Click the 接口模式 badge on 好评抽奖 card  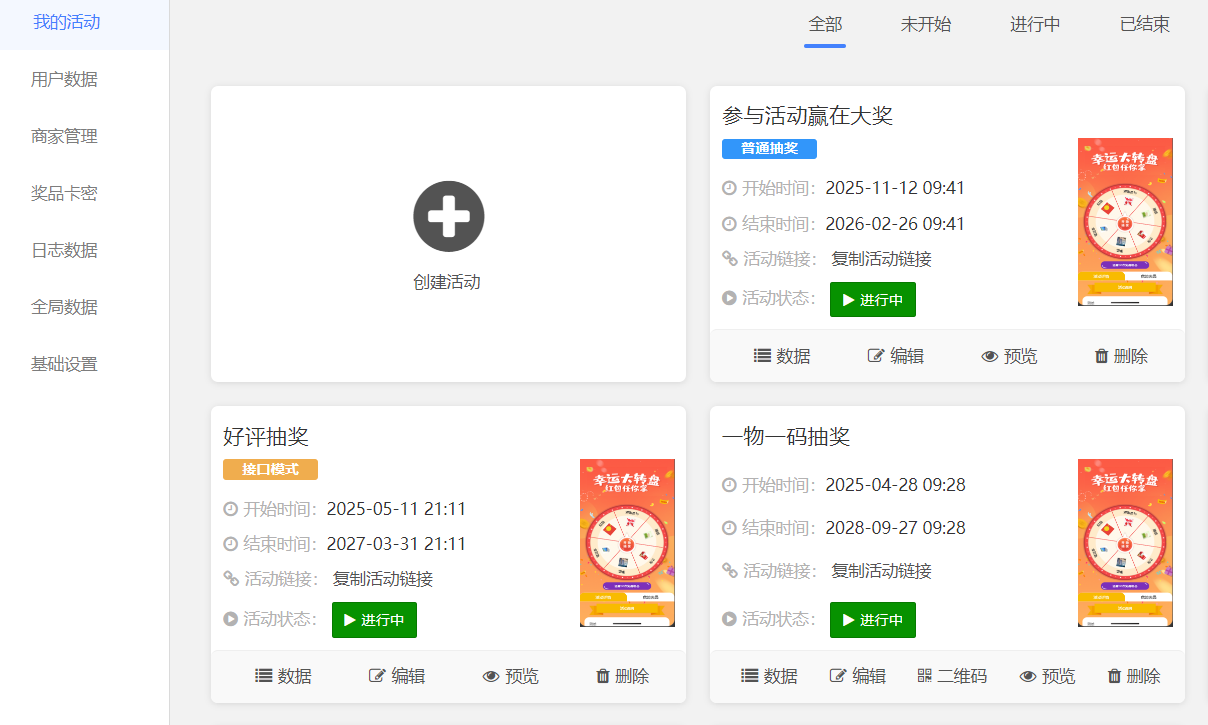(x=269, y=468)
